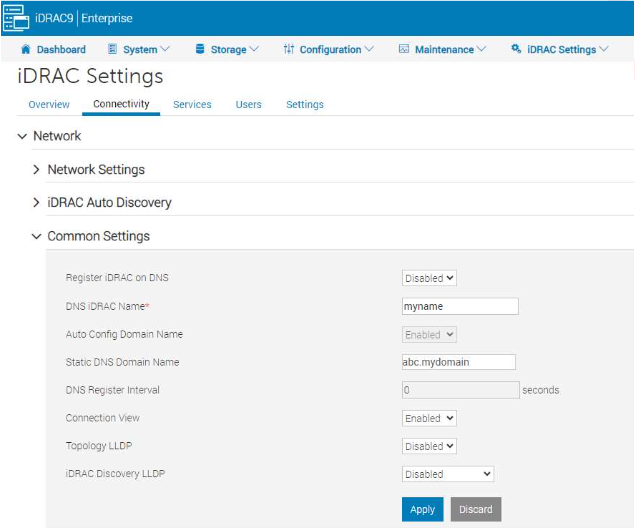
Task: Click the System menu icon
Action: tap(112, 49)
